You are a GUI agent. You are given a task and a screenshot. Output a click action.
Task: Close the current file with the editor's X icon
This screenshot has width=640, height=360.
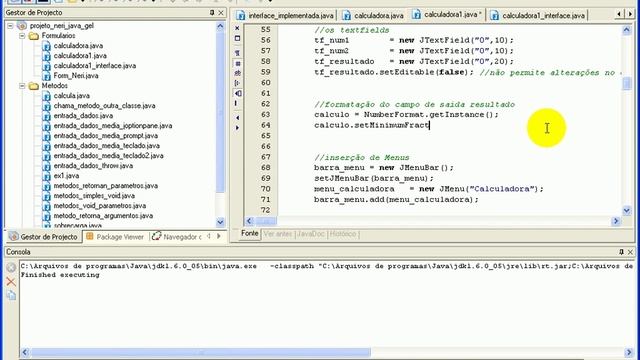(237, 28)
